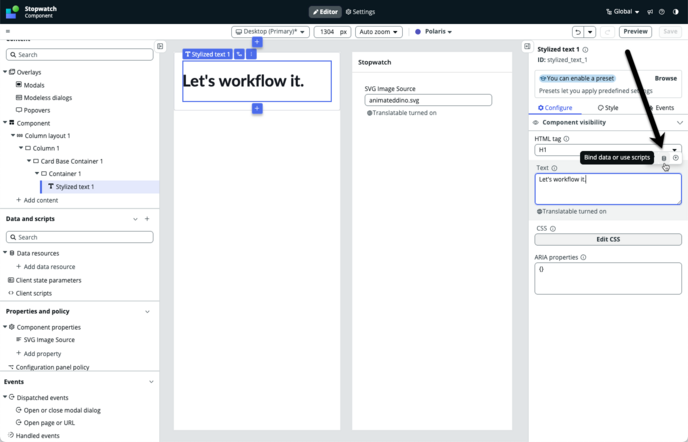Click the Preview button

click(635, 32)
